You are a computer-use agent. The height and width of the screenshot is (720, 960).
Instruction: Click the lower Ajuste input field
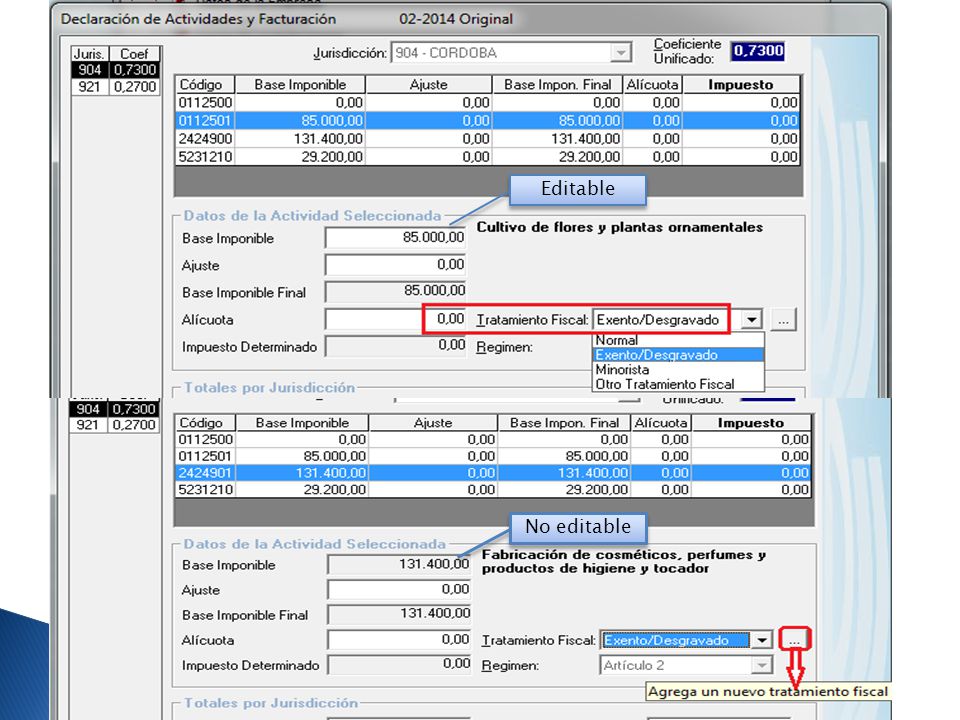[399, 590]
